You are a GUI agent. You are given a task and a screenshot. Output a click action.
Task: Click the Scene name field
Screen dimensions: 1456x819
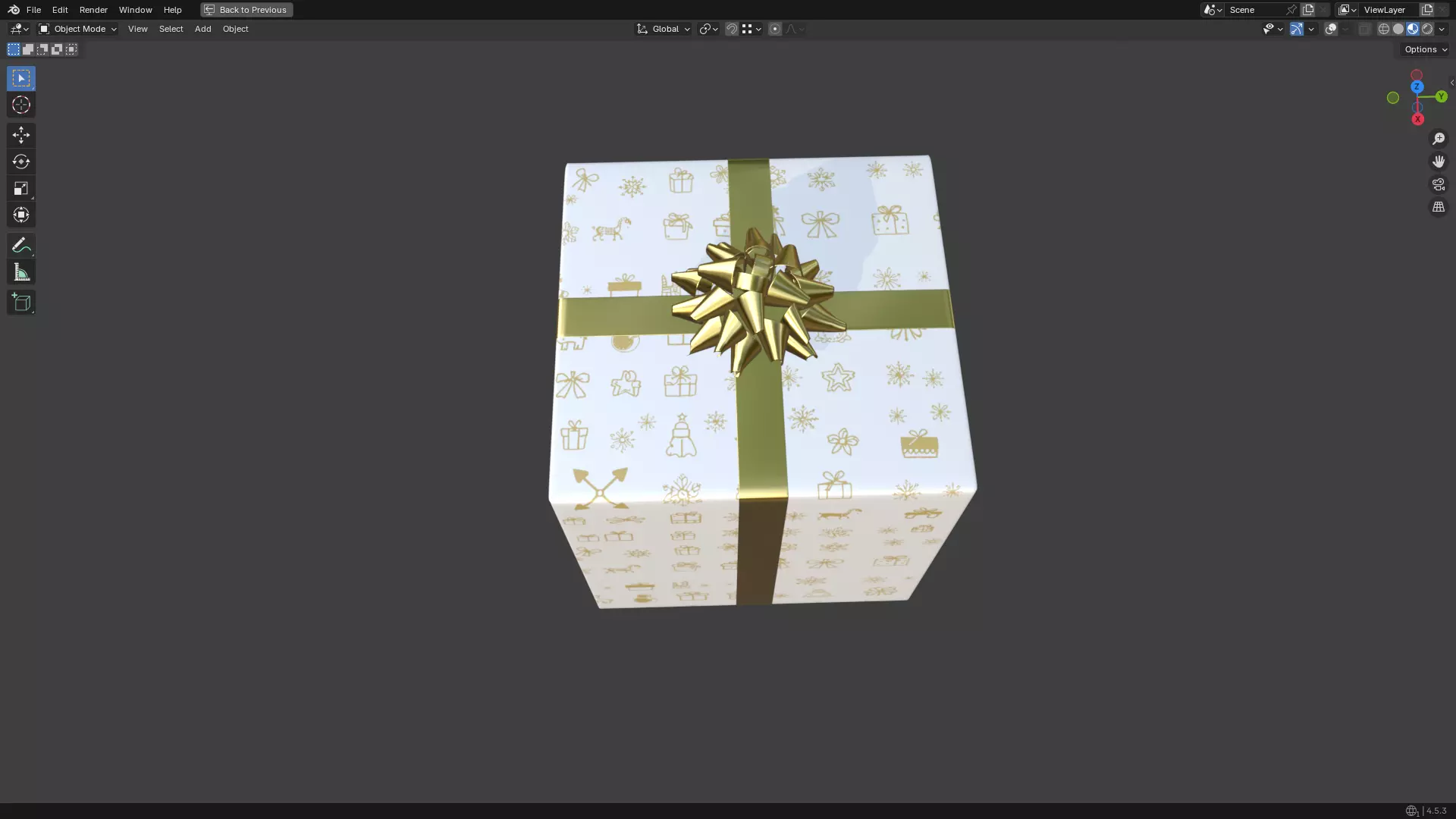[1255, 10]
